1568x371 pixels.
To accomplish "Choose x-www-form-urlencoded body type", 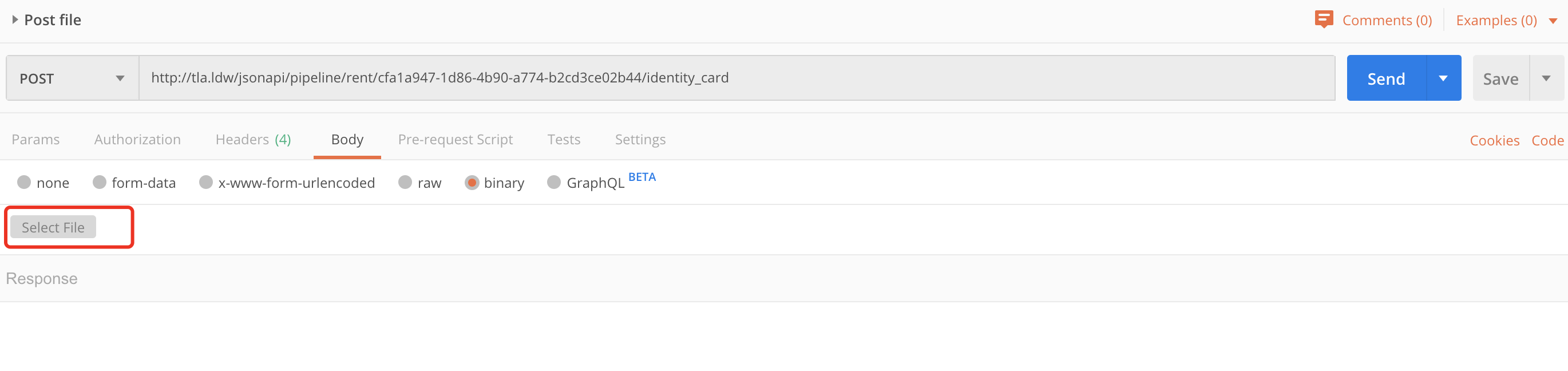I will tap(207, 182).
